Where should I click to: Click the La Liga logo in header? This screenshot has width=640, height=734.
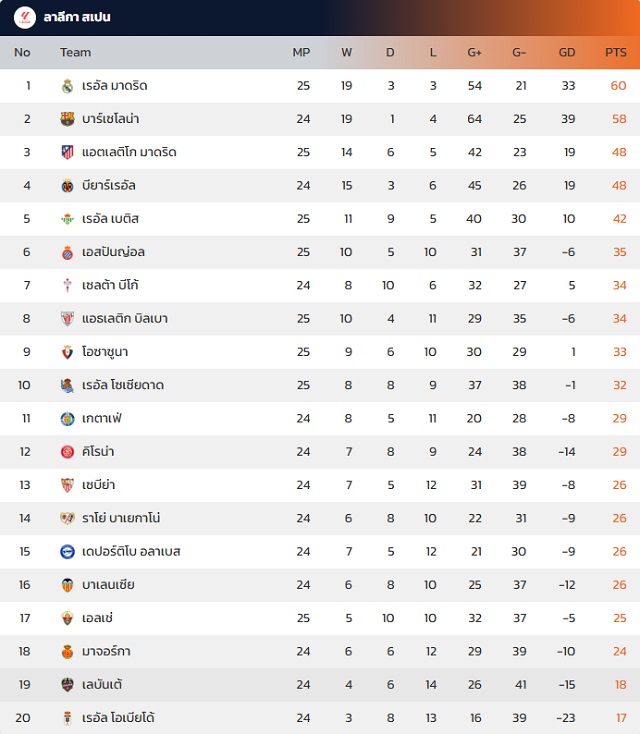click(24, 17)
